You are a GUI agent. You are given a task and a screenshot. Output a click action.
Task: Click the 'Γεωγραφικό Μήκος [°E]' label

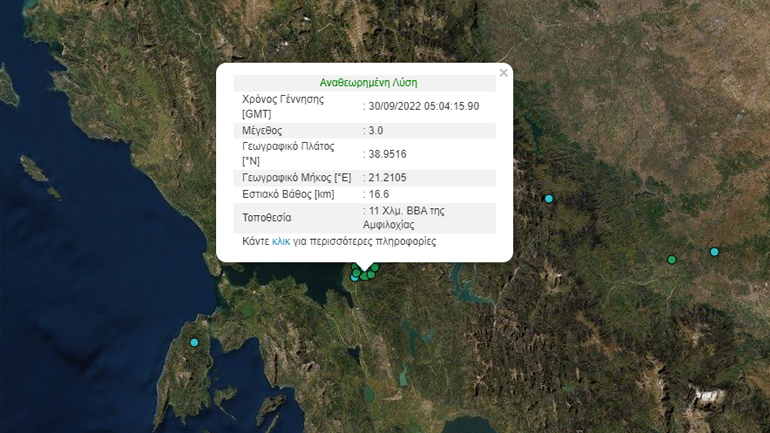[x=294, y=178]
